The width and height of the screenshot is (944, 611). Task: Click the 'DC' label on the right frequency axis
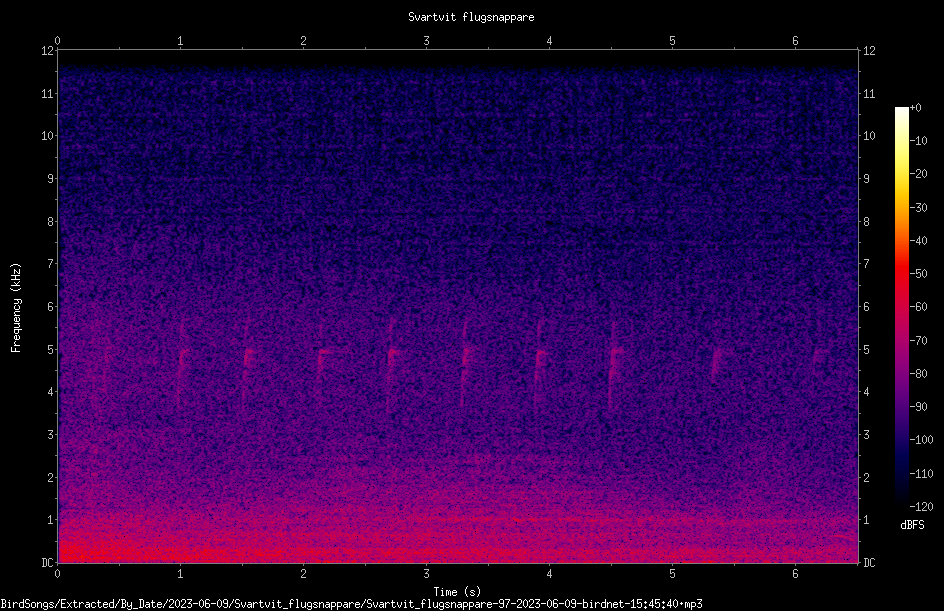pos(869,563)
